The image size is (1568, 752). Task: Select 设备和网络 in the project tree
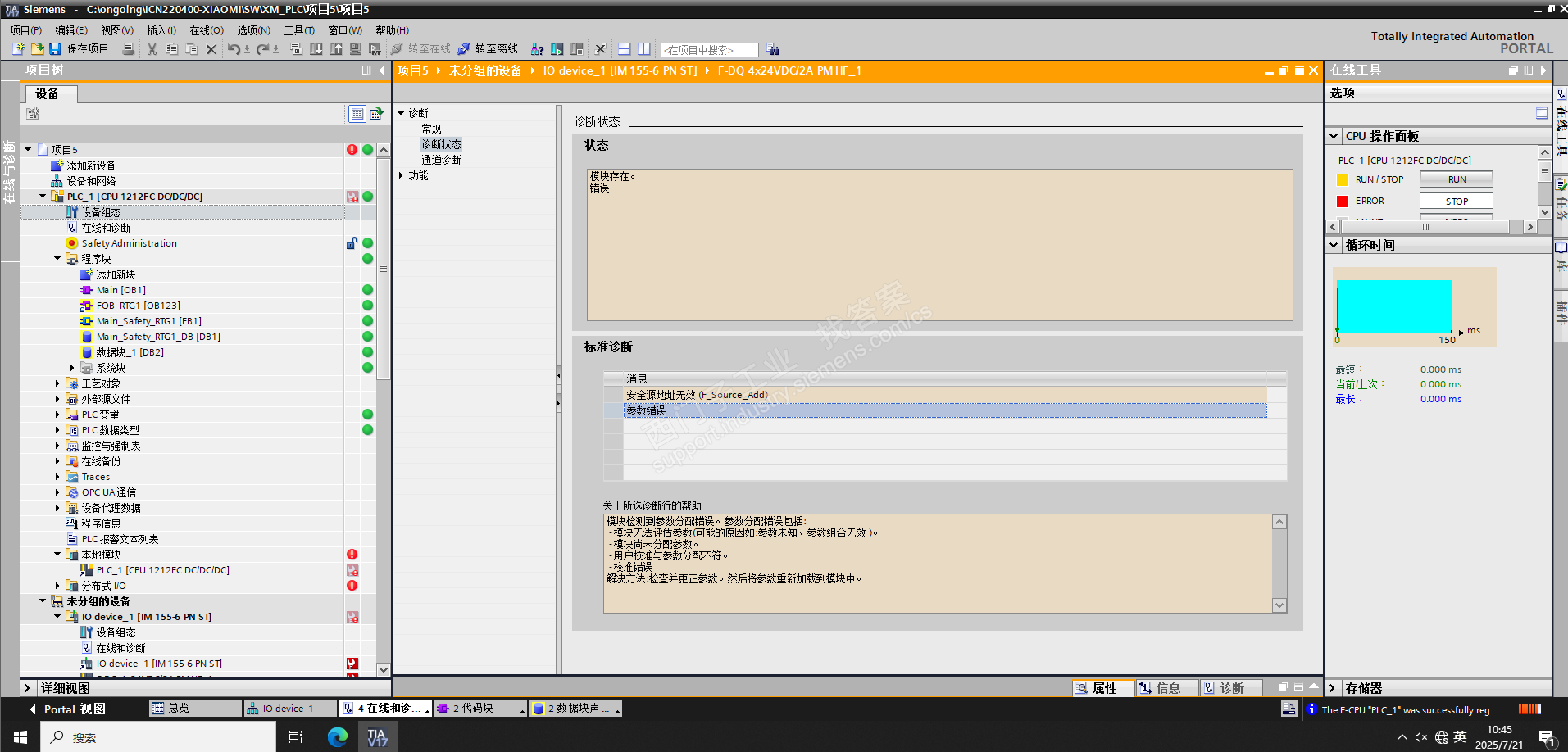point(91,181)
